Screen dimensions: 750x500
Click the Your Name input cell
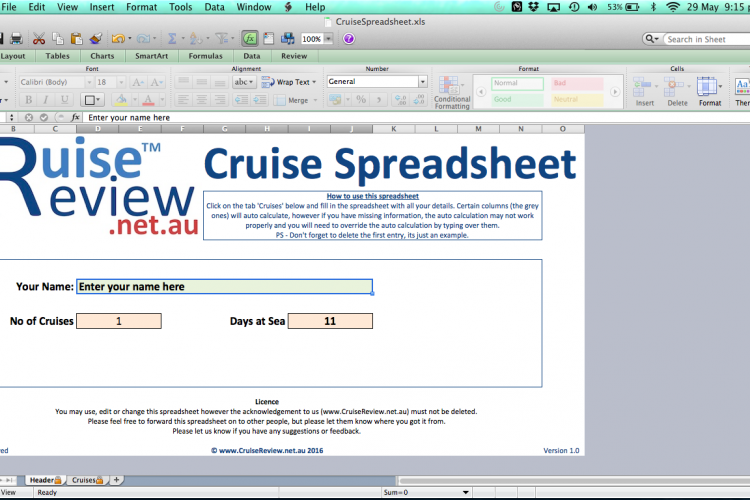pyautogui.click(x=224, y=287)
